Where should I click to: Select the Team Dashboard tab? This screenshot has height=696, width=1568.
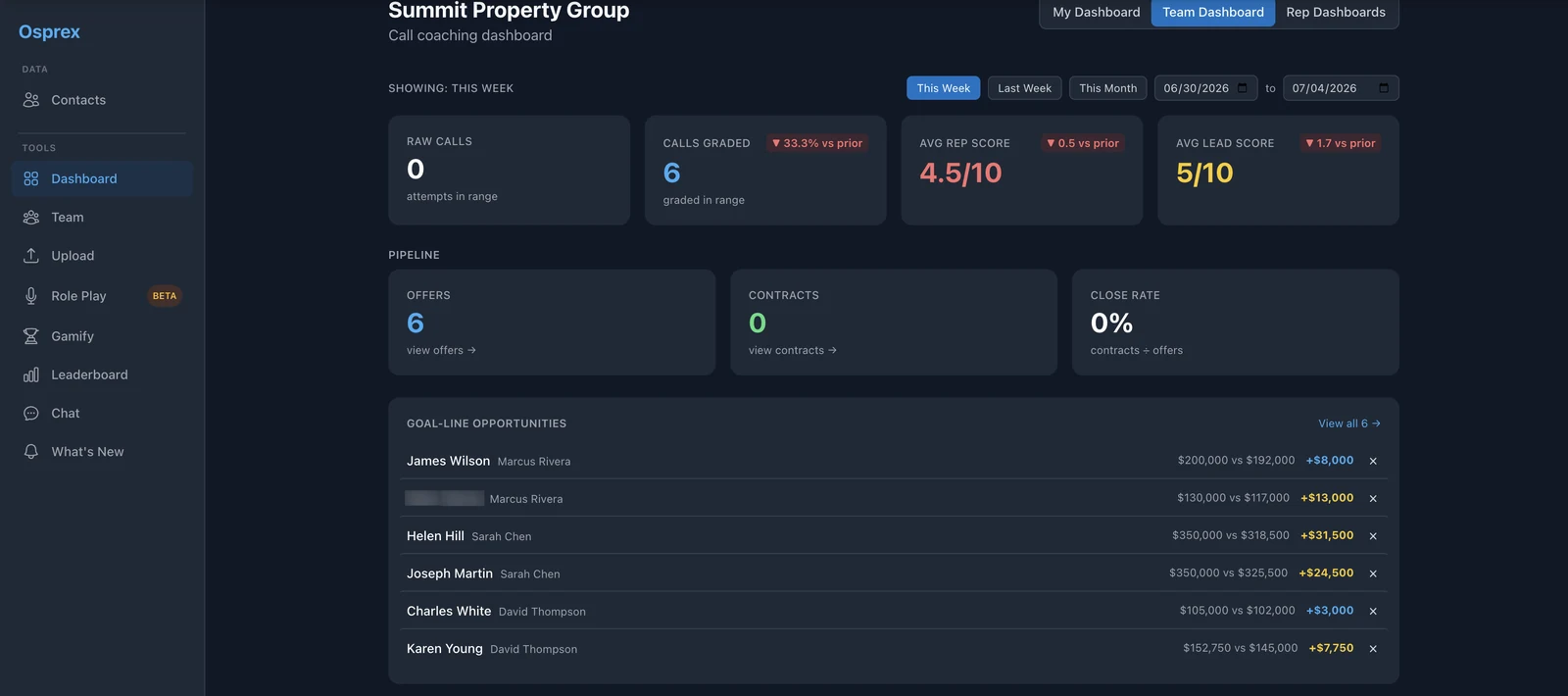pyautogui.click(x=1213, y=13)
